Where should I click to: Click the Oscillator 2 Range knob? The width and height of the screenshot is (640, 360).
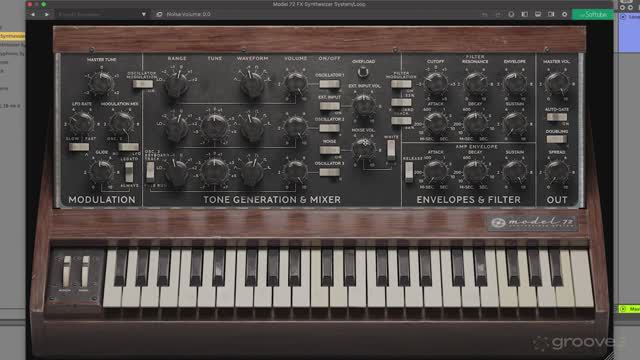pos(177,129)
